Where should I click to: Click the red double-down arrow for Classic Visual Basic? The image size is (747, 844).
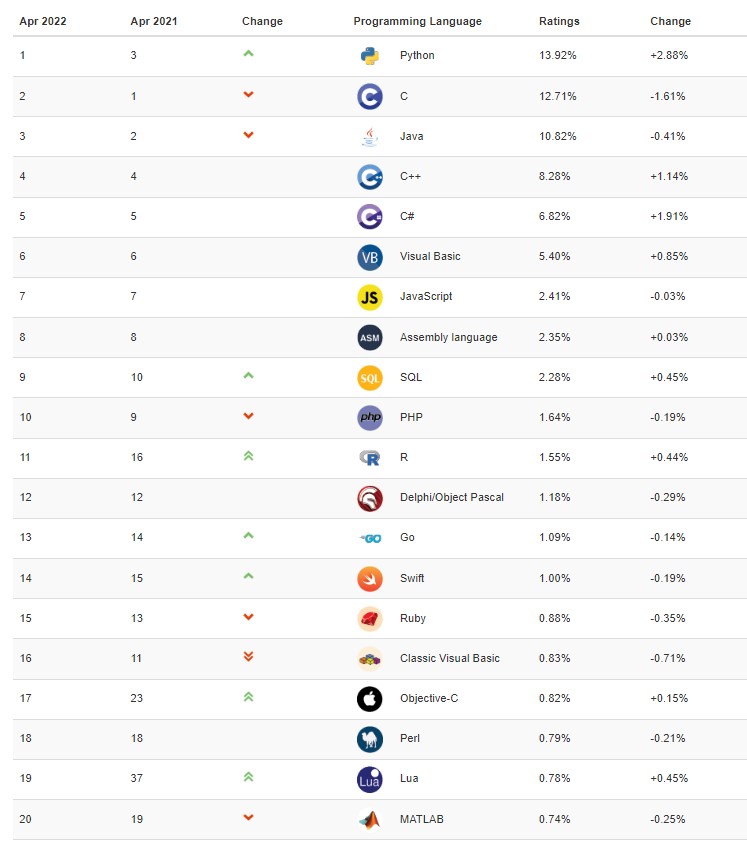pyautogui.click(x=248, y=656)
